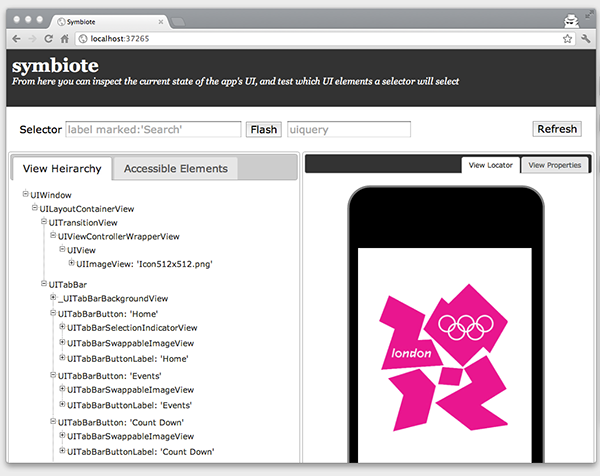
Task: Select UITabBarButtonLabel: 'Events' item
Action: click(129, 405)
